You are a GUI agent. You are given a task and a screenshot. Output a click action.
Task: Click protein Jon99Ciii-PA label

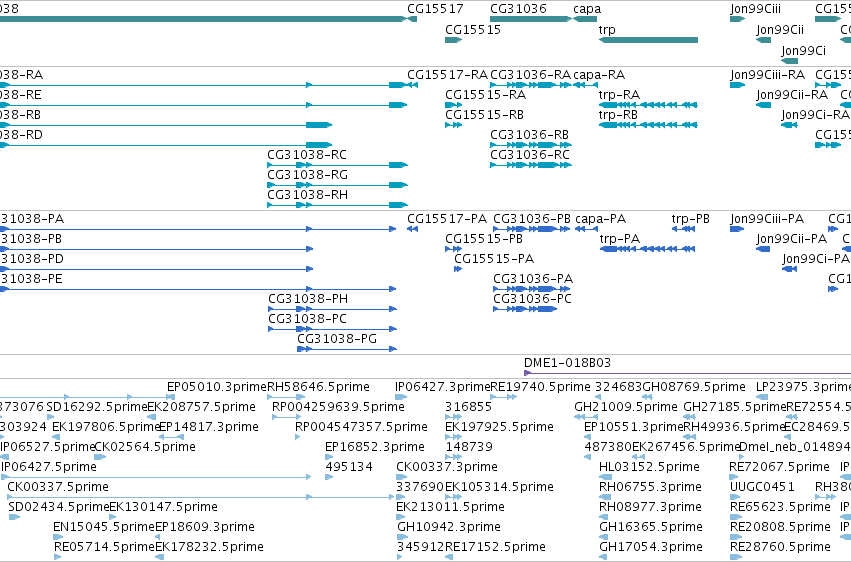(767, 219)
